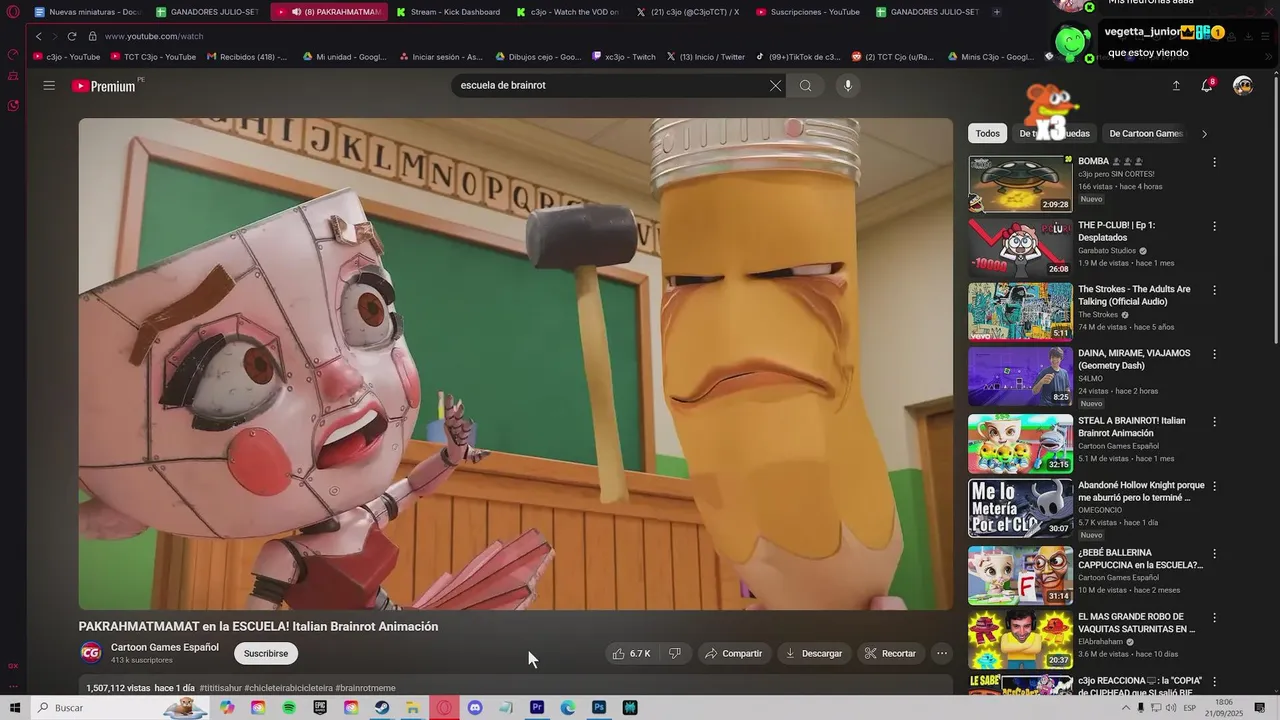
Task: Go back with browser back arrow
Action: [x=38, y=36]
